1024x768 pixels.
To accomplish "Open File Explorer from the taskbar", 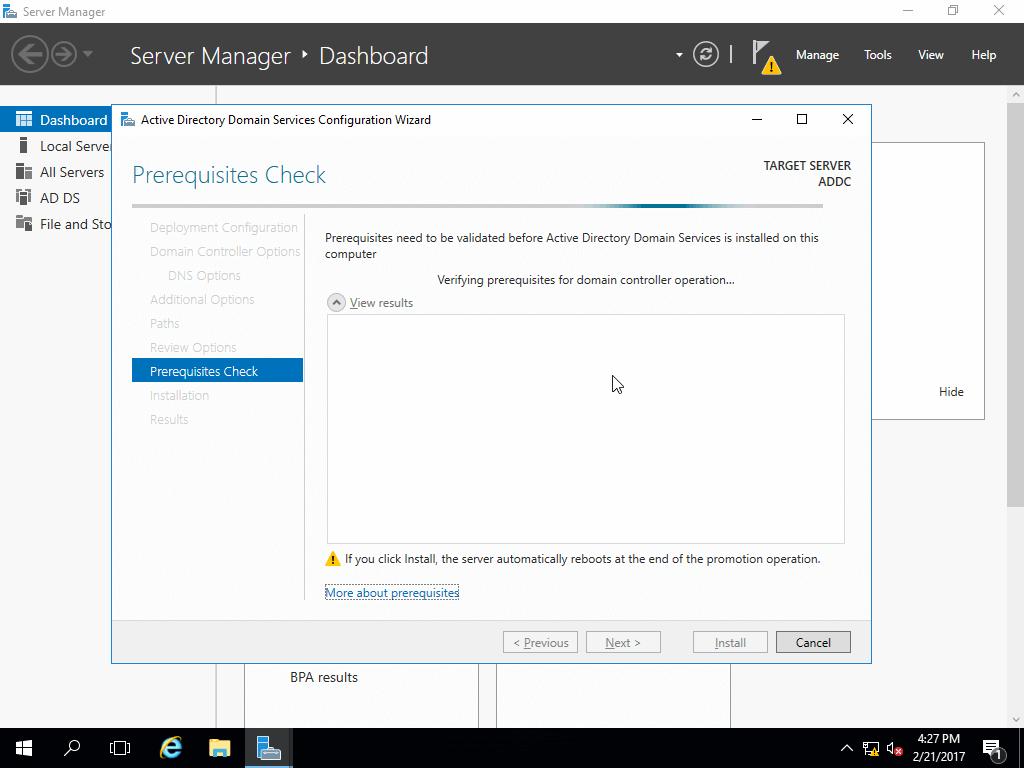I will (219, 748).
